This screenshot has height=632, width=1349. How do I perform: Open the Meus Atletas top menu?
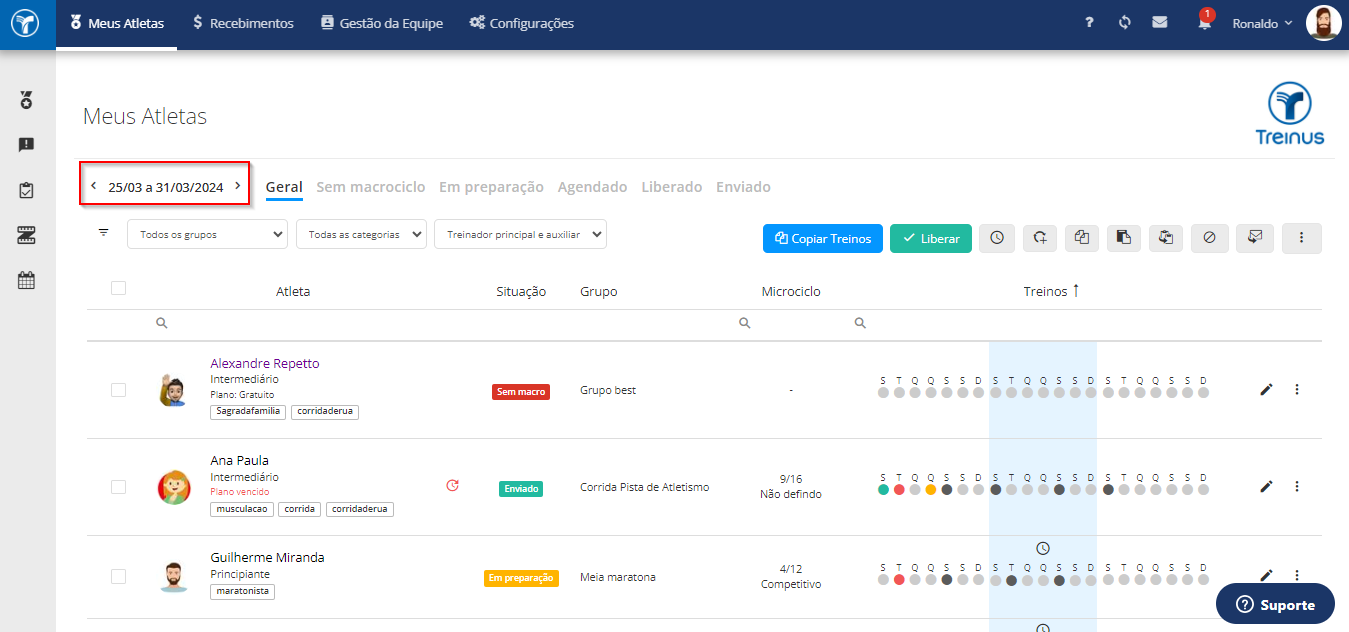pos(117,23)
